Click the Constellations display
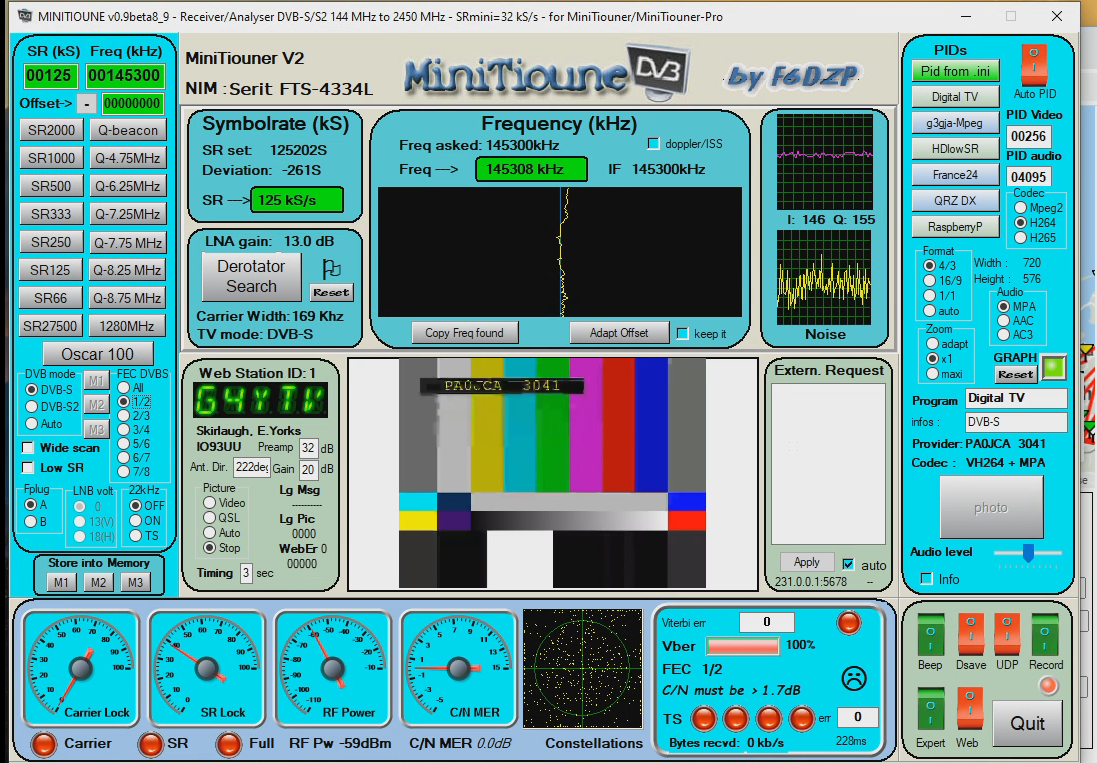1097x763 pixels. (x=583, y=669)
